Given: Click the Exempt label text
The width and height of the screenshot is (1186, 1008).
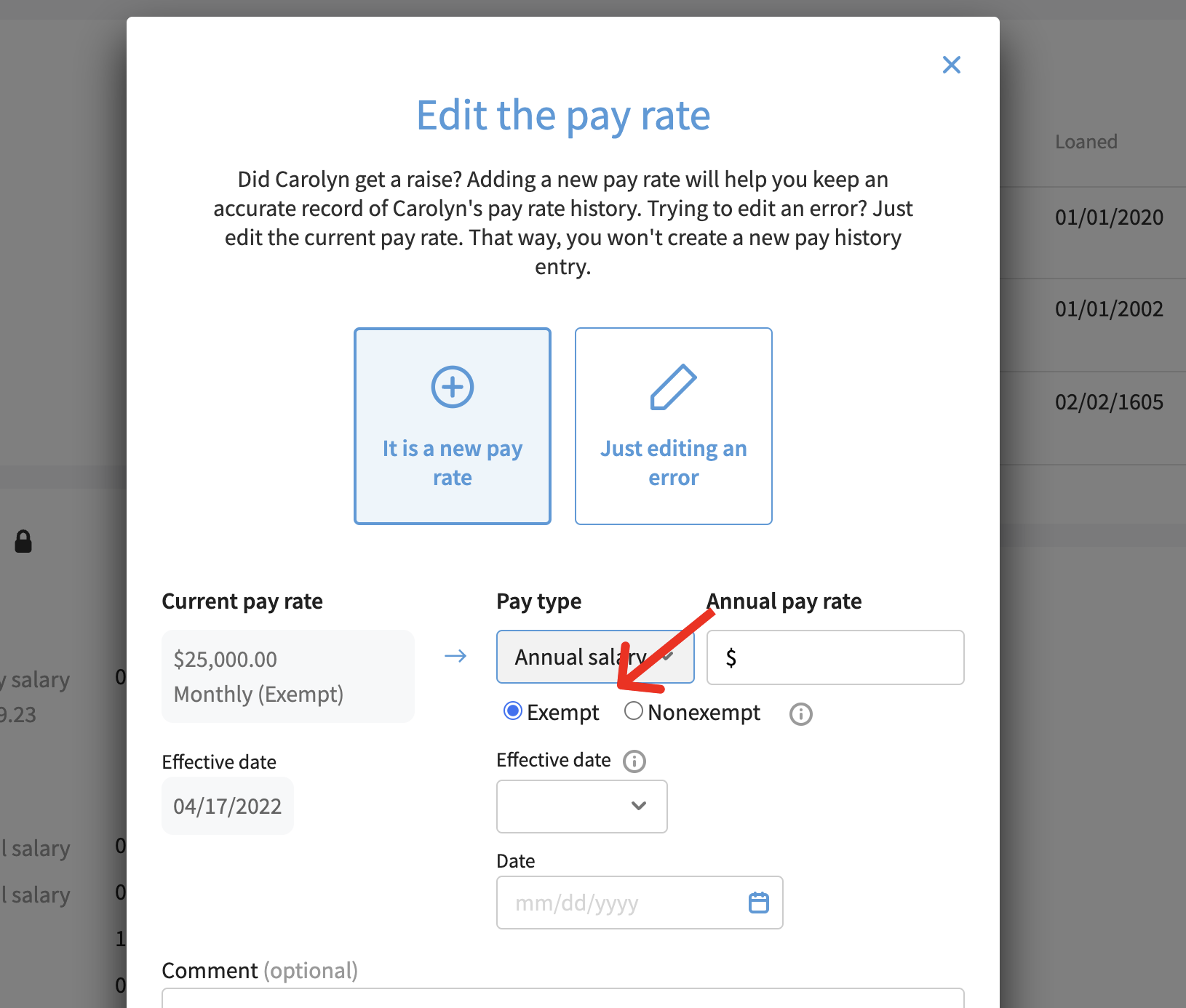Looking at the screenshot, I should (x=562, y=713).
